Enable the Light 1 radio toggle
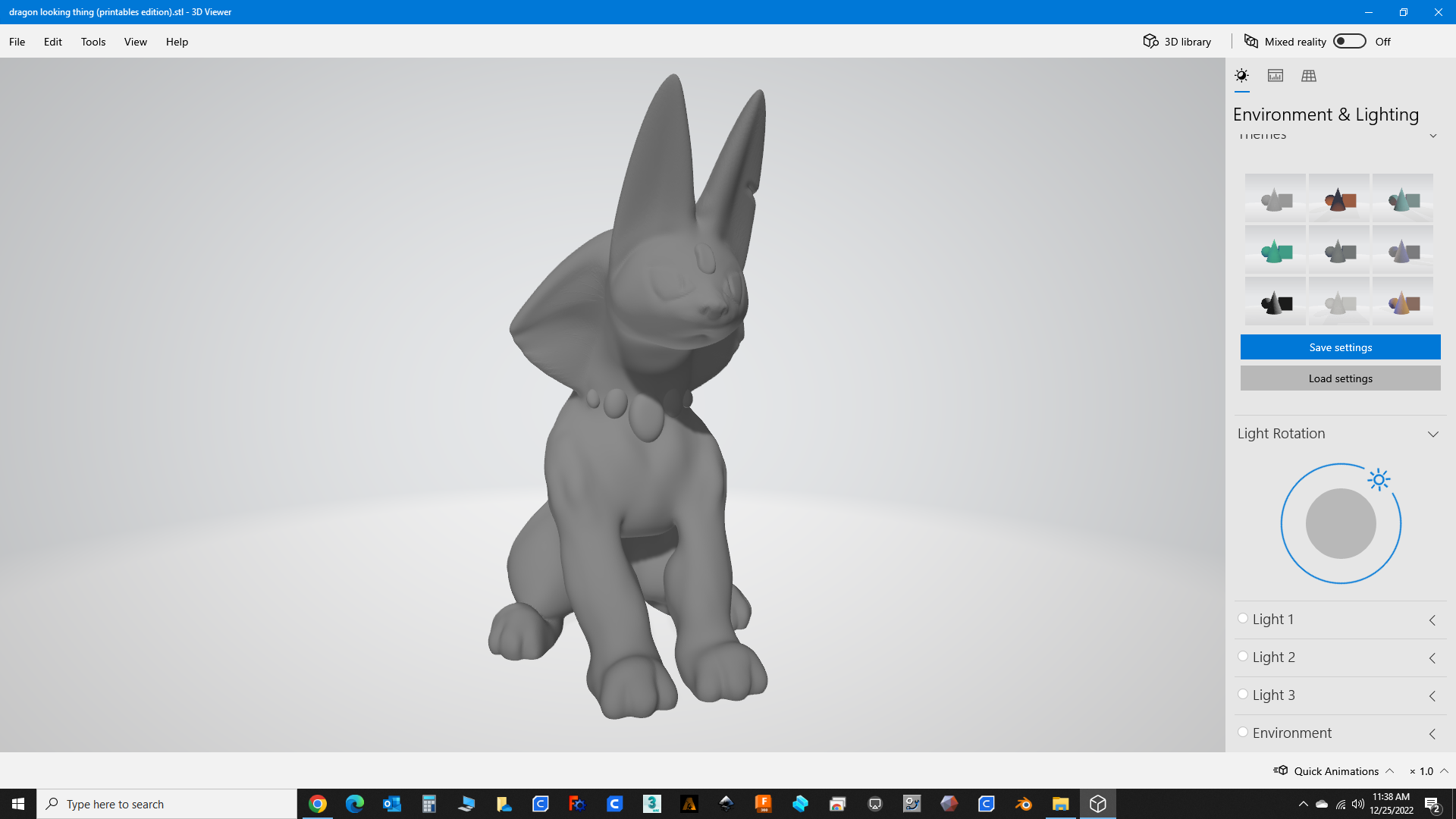1456x819 pixels. [1243, 618]
